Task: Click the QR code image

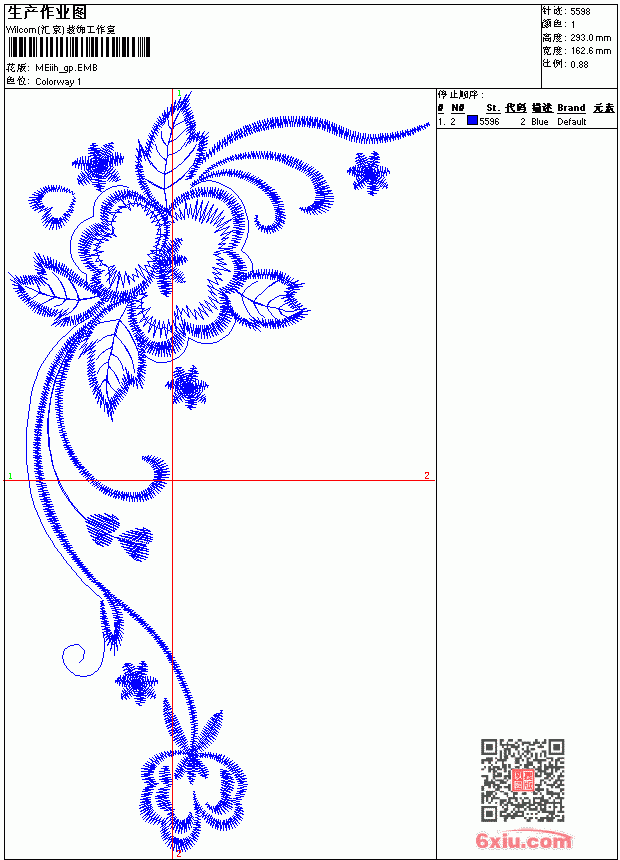Action: pyautogui.click(x=522, y=780)
